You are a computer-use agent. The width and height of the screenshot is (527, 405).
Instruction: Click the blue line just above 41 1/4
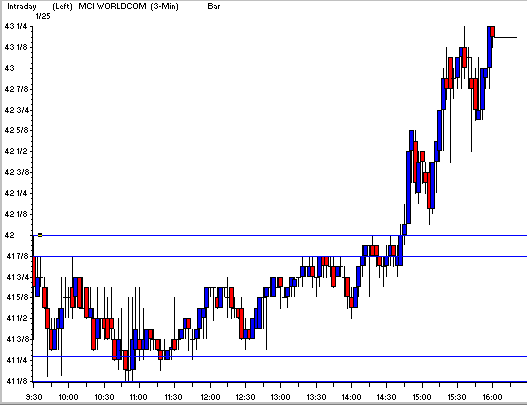[x=280, y=357]
